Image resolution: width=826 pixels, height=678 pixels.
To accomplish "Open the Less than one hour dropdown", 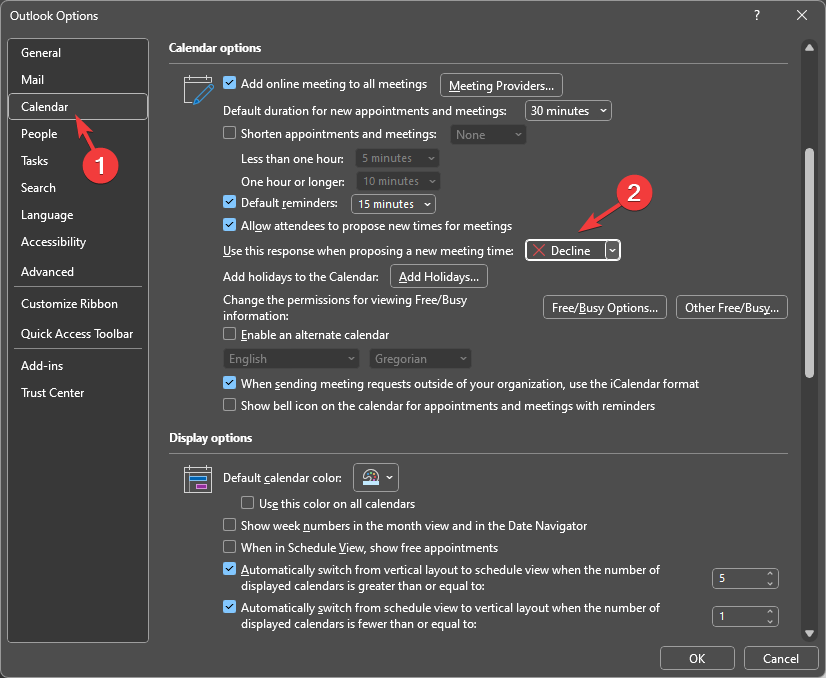I will pyautogui.click(x=397, y=158).
